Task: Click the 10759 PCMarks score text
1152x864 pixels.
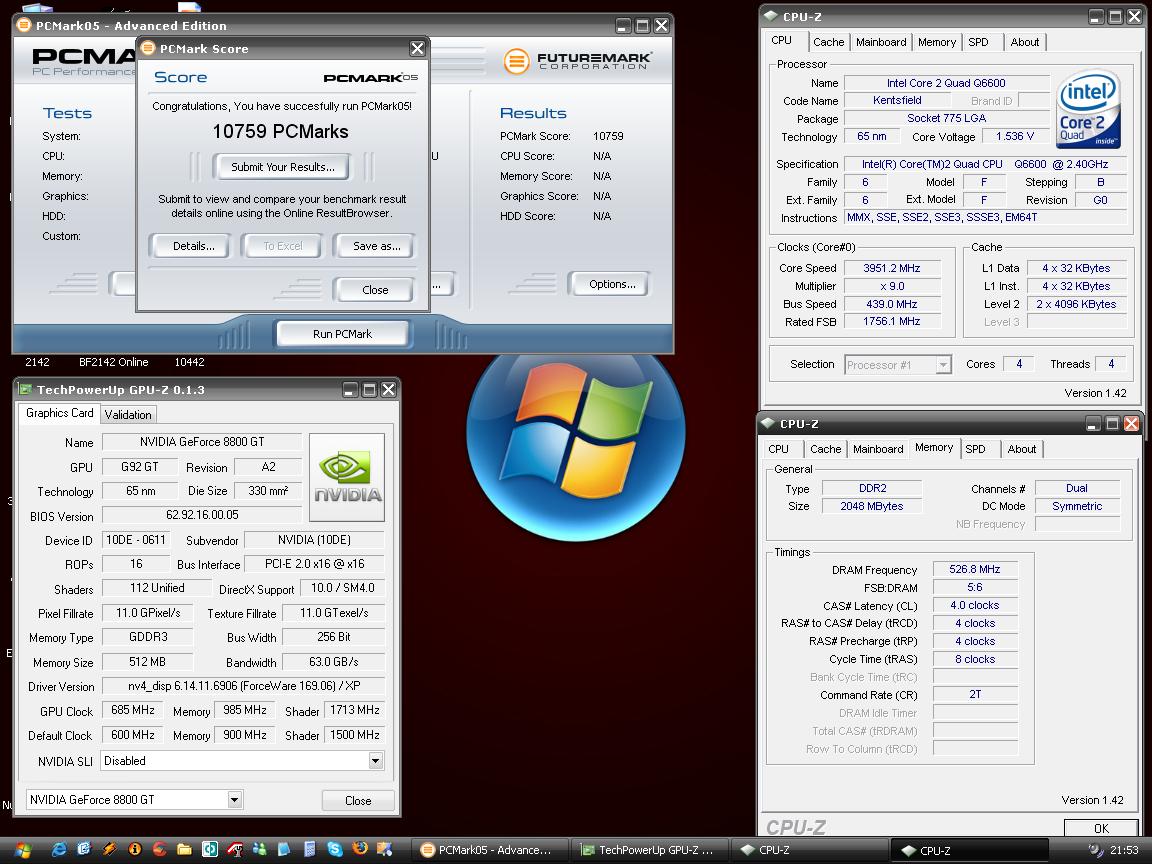Action: click(281, 132)
